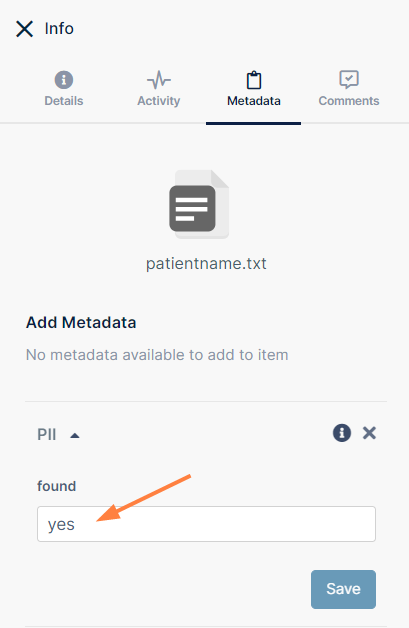409x628 pixels.
Task: Click the Activity pulse line icon
Action: [x=159, y=80]
